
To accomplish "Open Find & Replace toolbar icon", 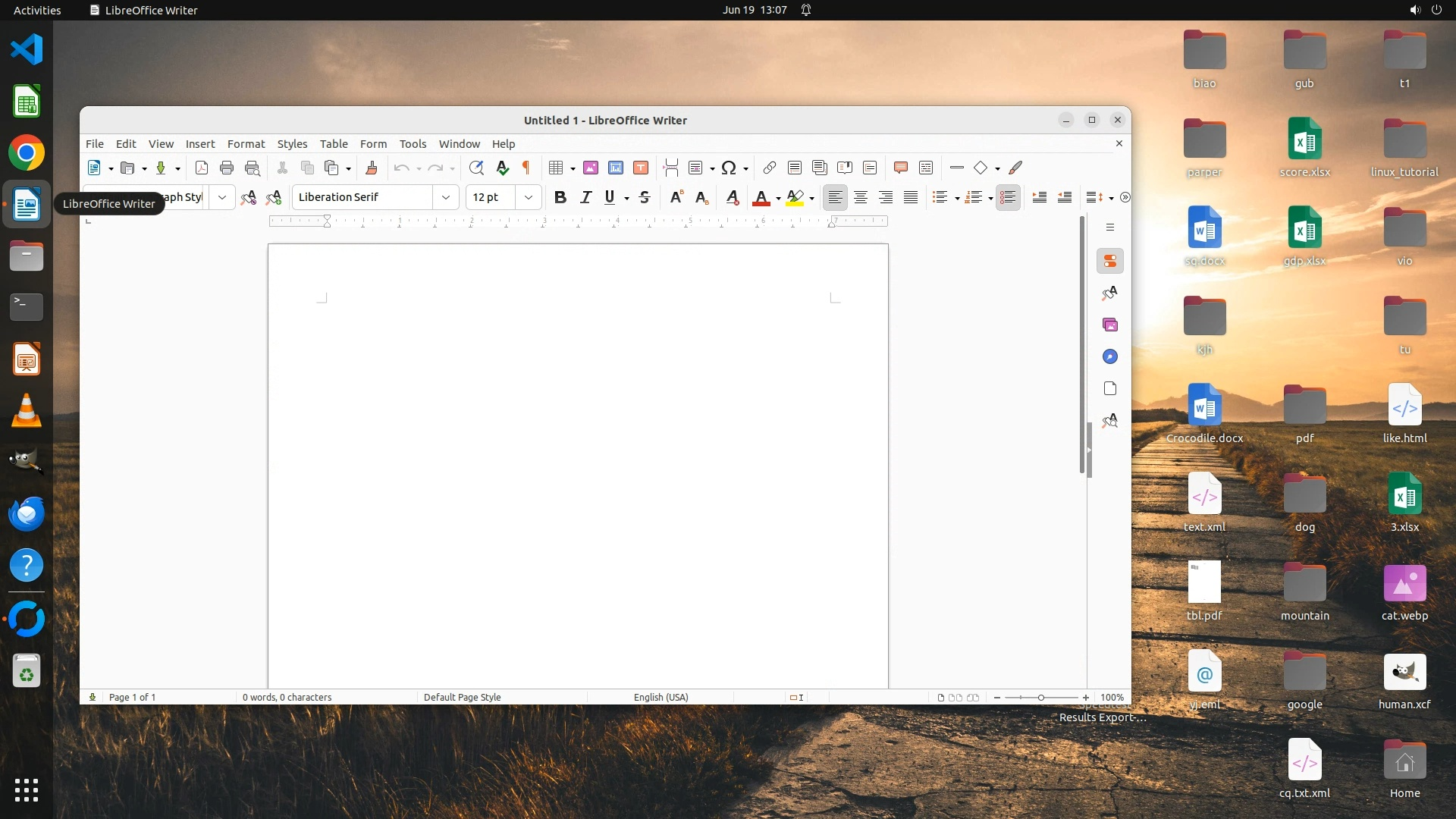I will click(x=476, y=168).
